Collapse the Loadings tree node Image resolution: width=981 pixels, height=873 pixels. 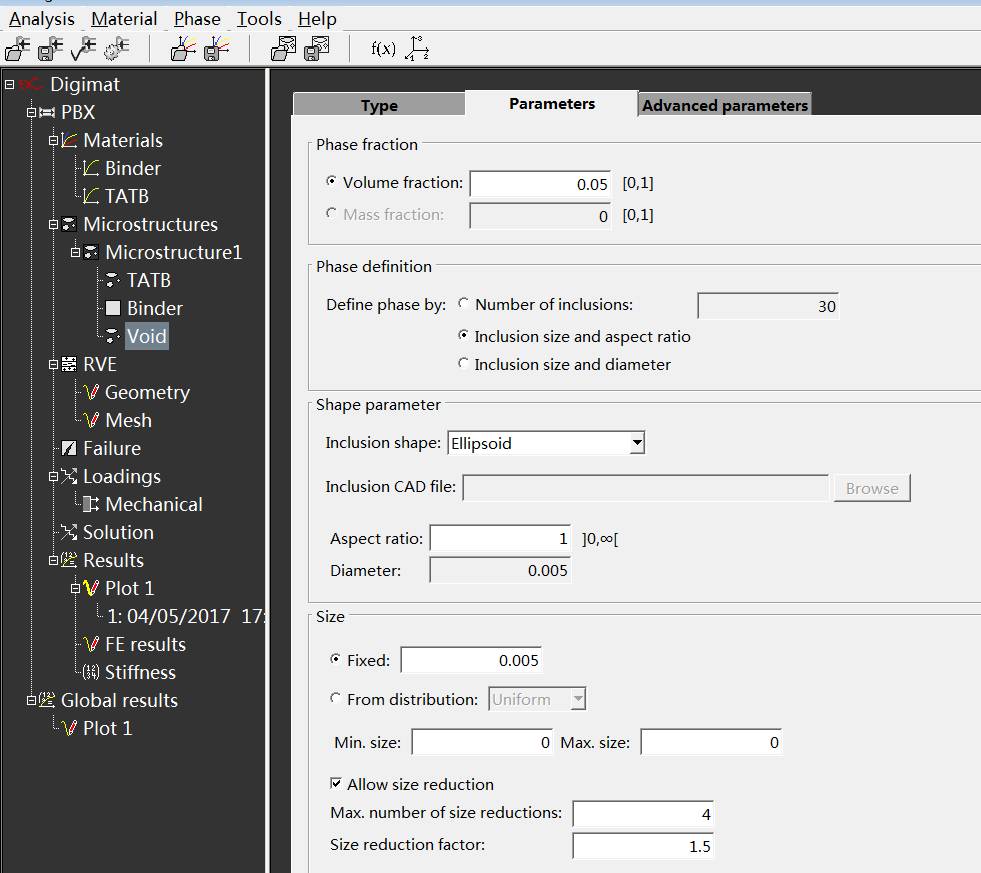click(x=53, y=476)
